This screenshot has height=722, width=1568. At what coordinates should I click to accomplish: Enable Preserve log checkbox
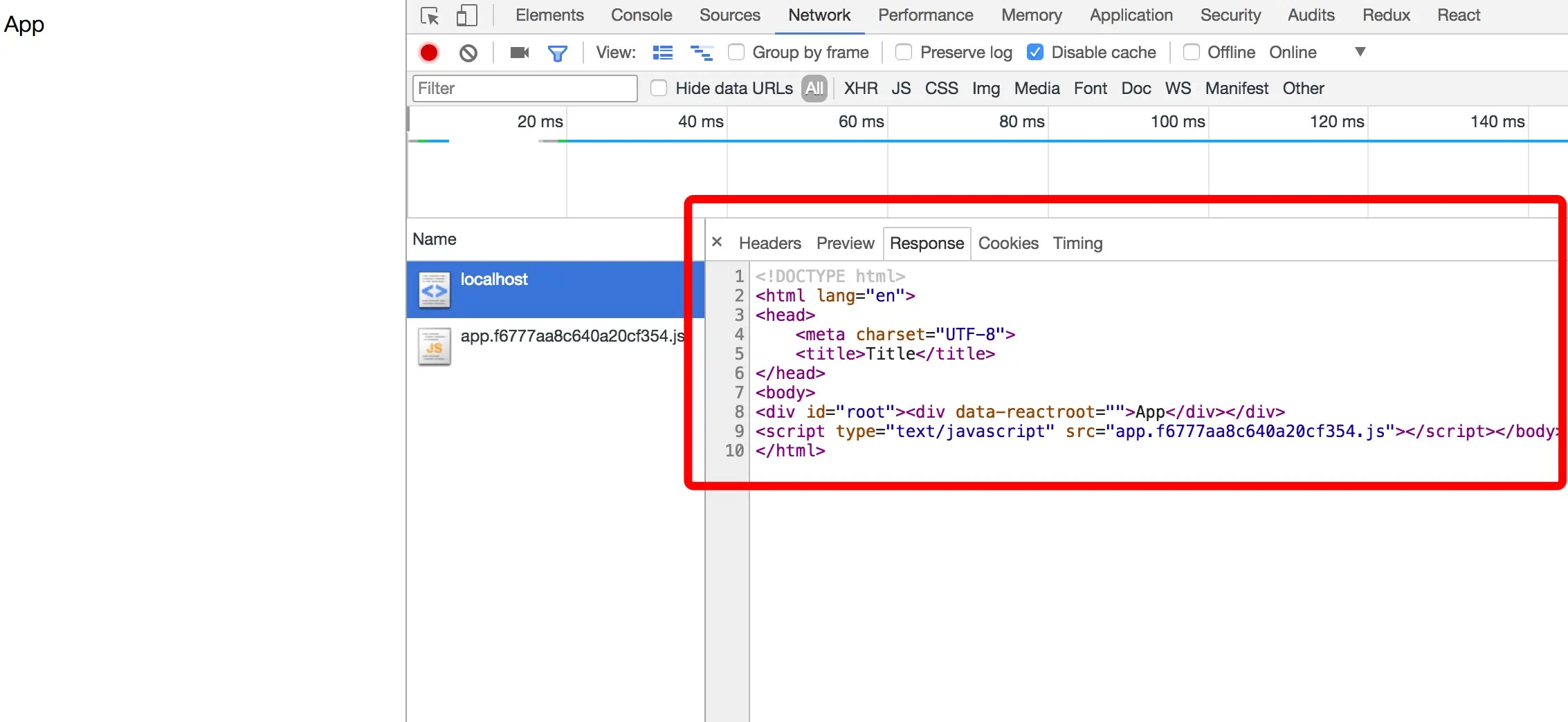(904, 52)
